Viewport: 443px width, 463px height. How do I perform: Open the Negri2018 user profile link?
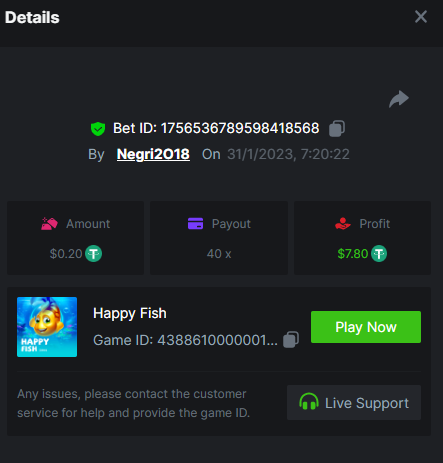tap(153, 154)
